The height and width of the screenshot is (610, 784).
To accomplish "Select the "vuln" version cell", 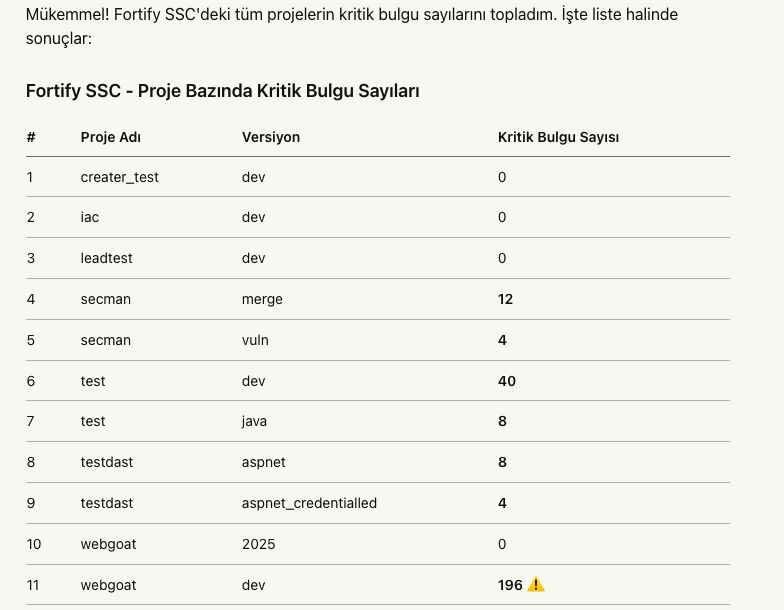I will pyautogui.click(x=255, y=340).
